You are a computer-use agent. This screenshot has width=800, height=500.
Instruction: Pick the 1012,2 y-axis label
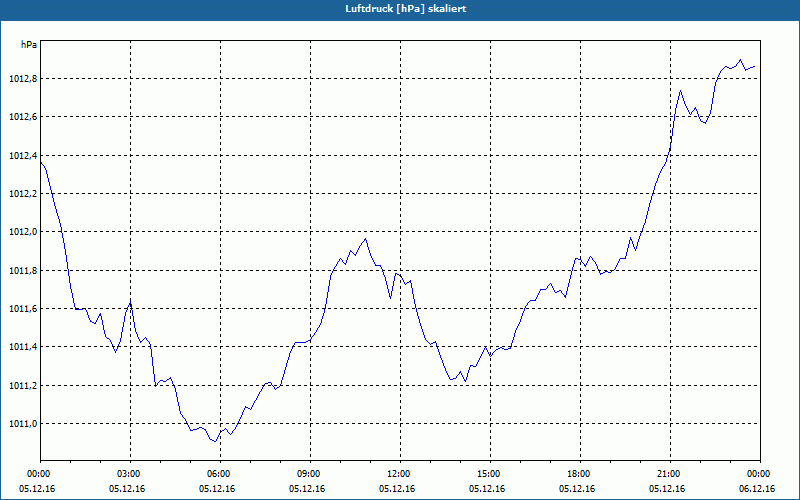coord(22,194)
